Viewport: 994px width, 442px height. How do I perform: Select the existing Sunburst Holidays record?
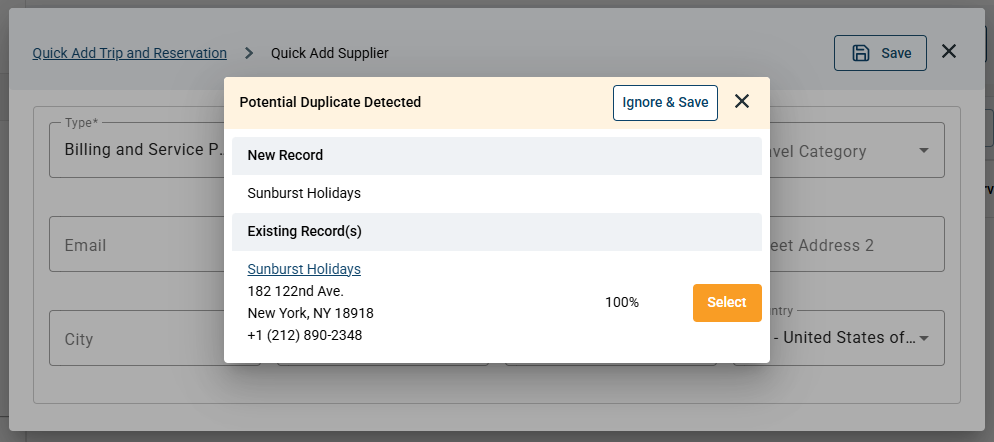727,302
